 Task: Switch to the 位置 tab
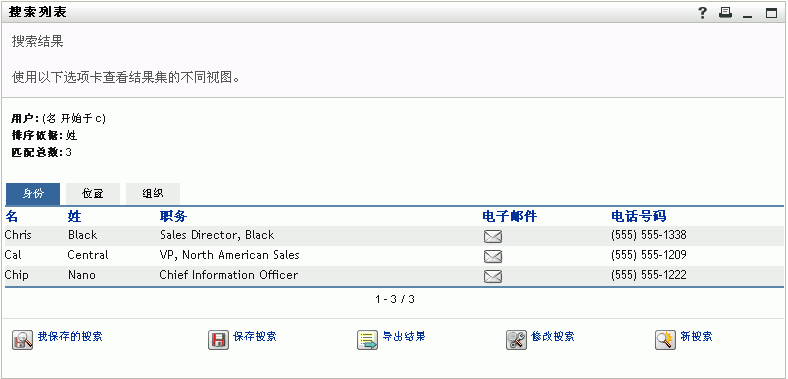[x=93, y=194]
